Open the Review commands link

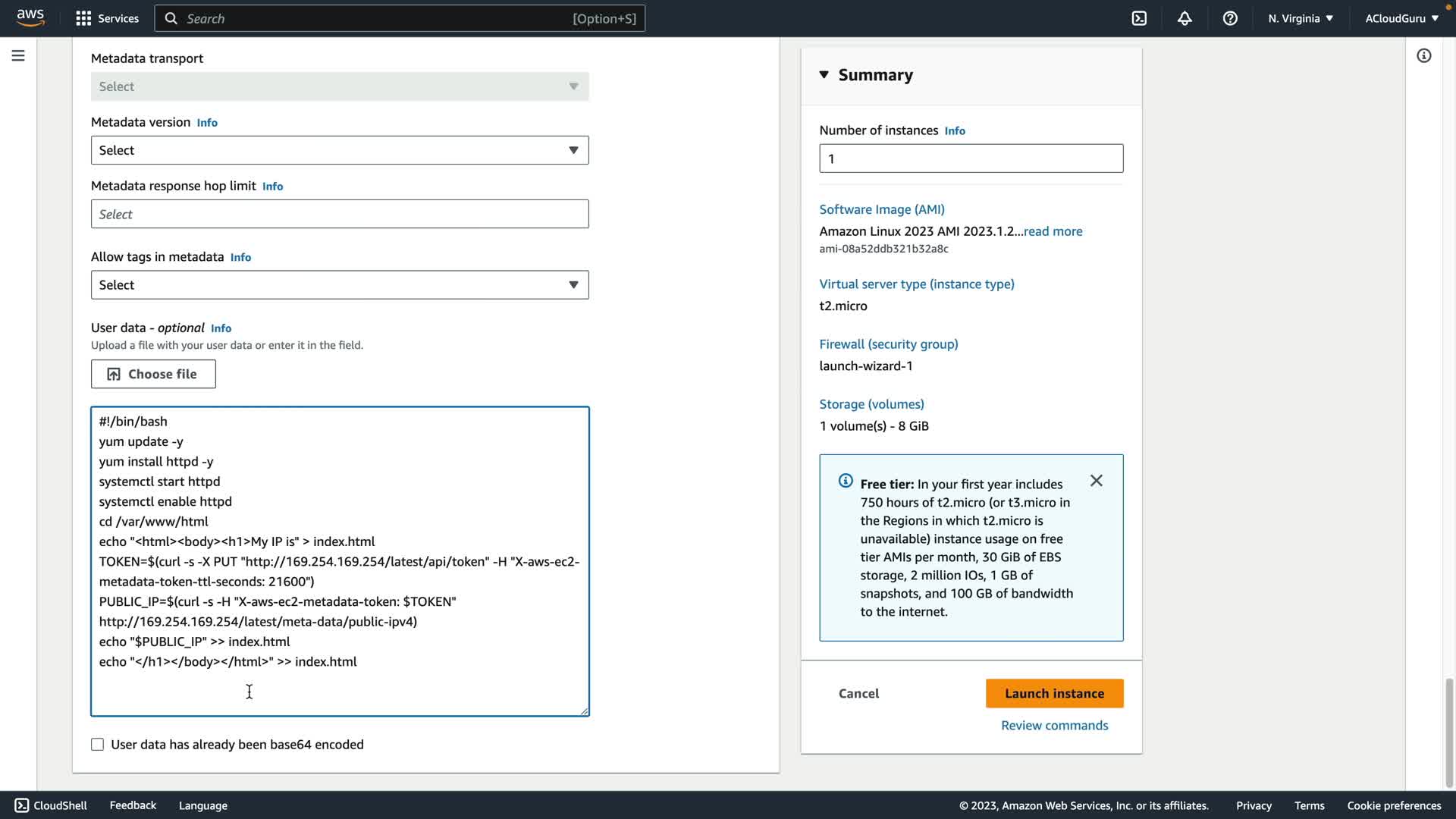click(x=1054, y=725)
